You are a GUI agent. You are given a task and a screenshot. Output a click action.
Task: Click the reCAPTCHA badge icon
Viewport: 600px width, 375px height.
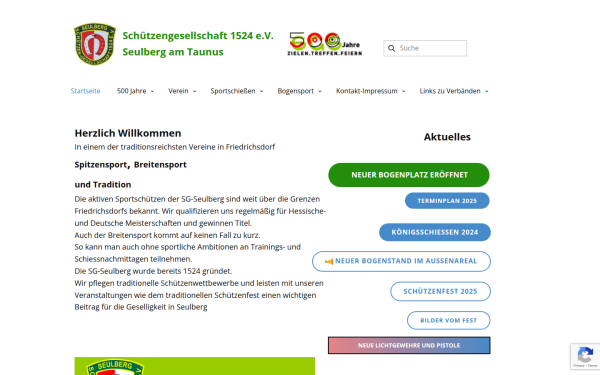click(x=585, y=355)
